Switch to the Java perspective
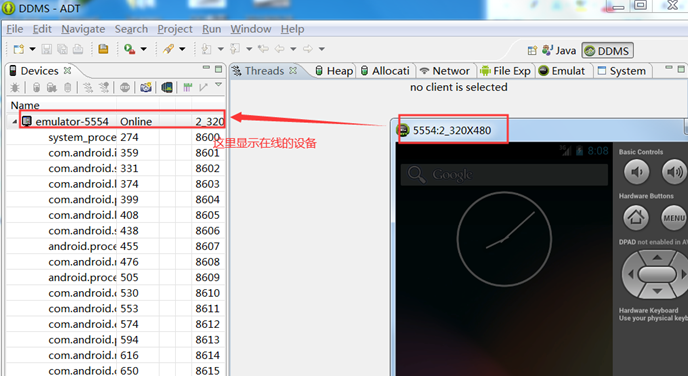This screenshot has height=376, width=688. click(x=559, y=51)
